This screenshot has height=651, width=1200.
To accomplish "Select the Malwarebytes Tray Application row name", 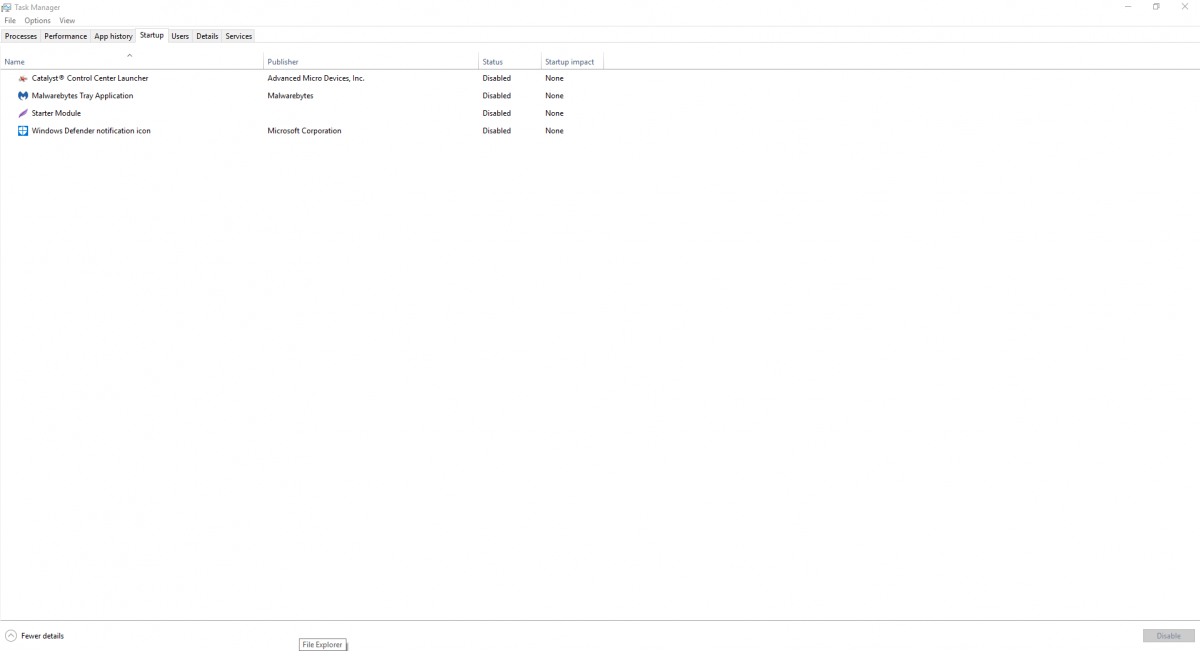I will click(82, 96).
